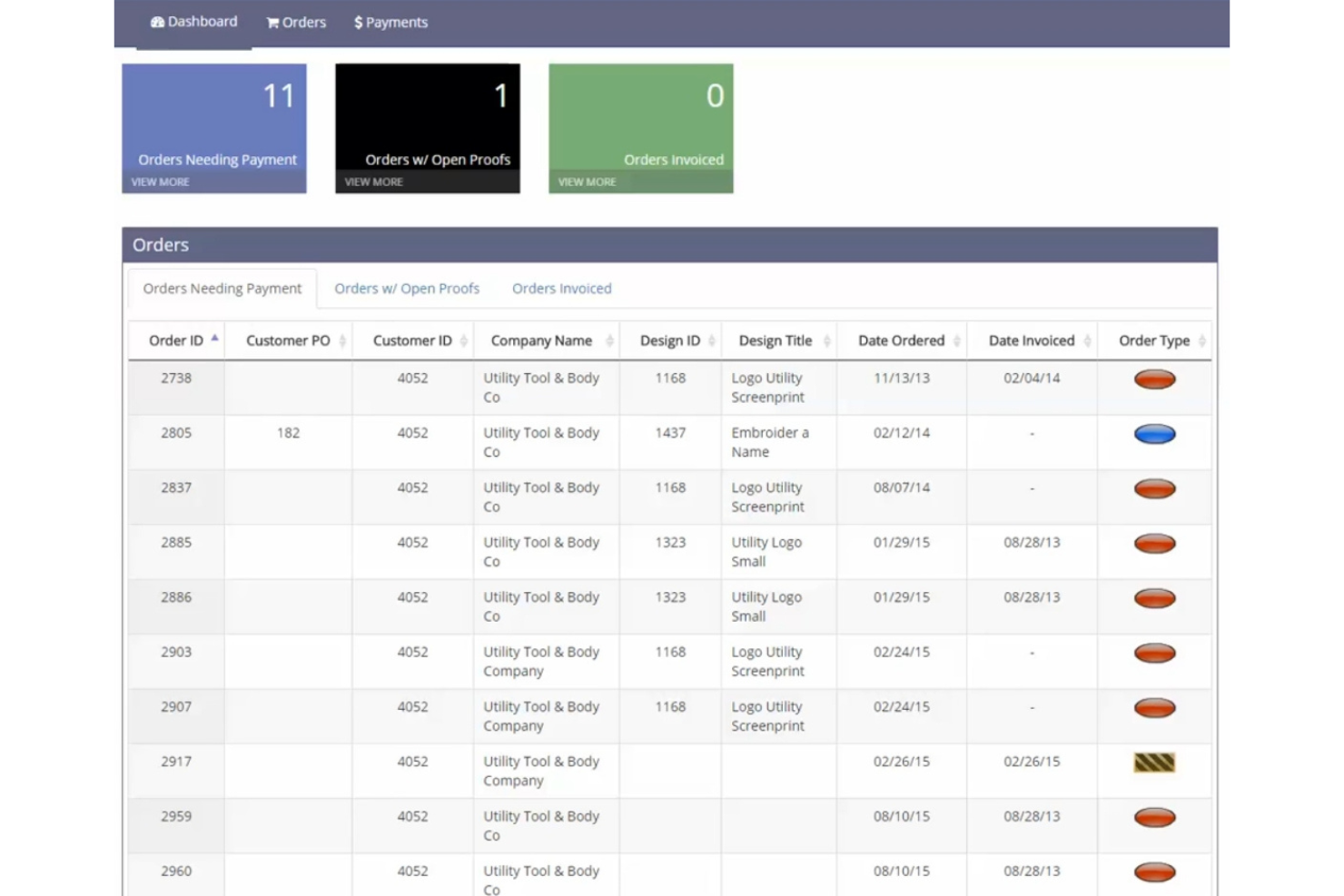Click red order type icon for order 2959
The image size is (1344, 896).
coord(1155,818)
